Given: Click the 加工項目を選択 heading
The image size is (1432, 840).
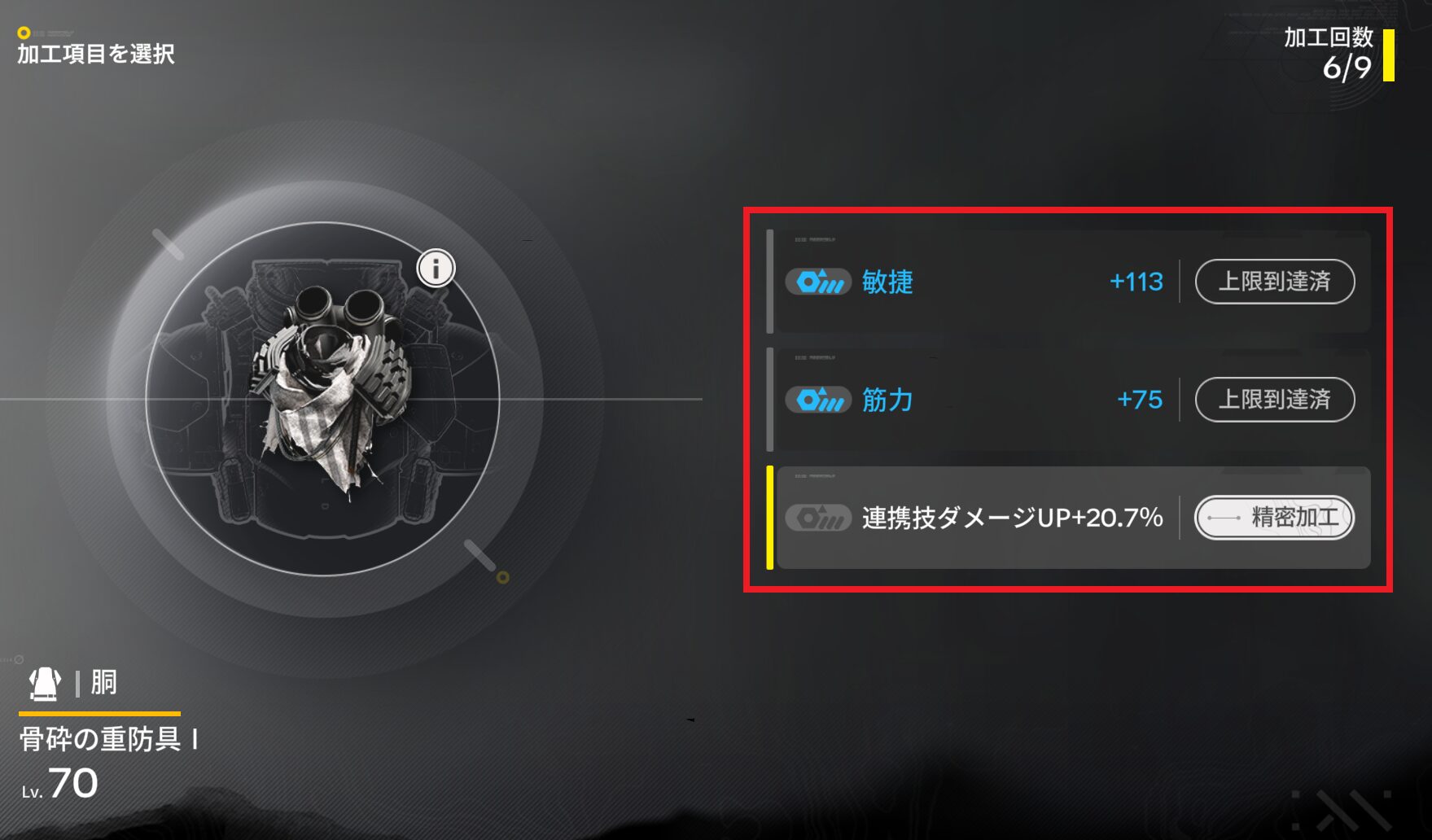Looking at the screenshot, I should click(x=96, y=54).
